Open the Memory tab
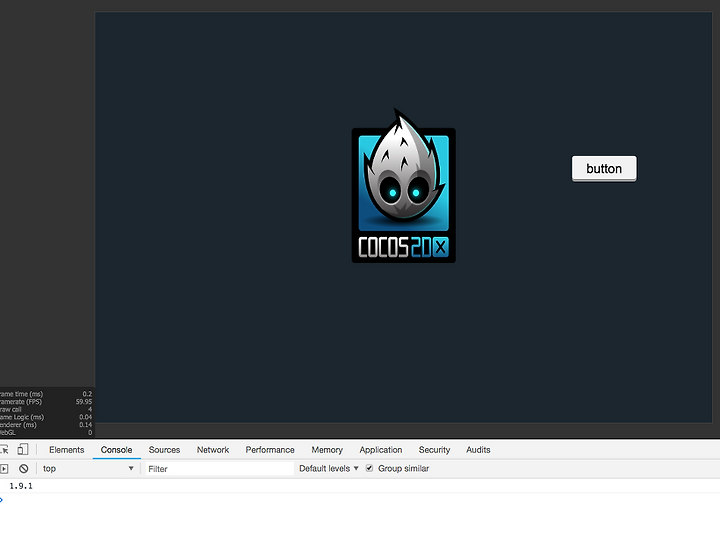 click(327, 450)
